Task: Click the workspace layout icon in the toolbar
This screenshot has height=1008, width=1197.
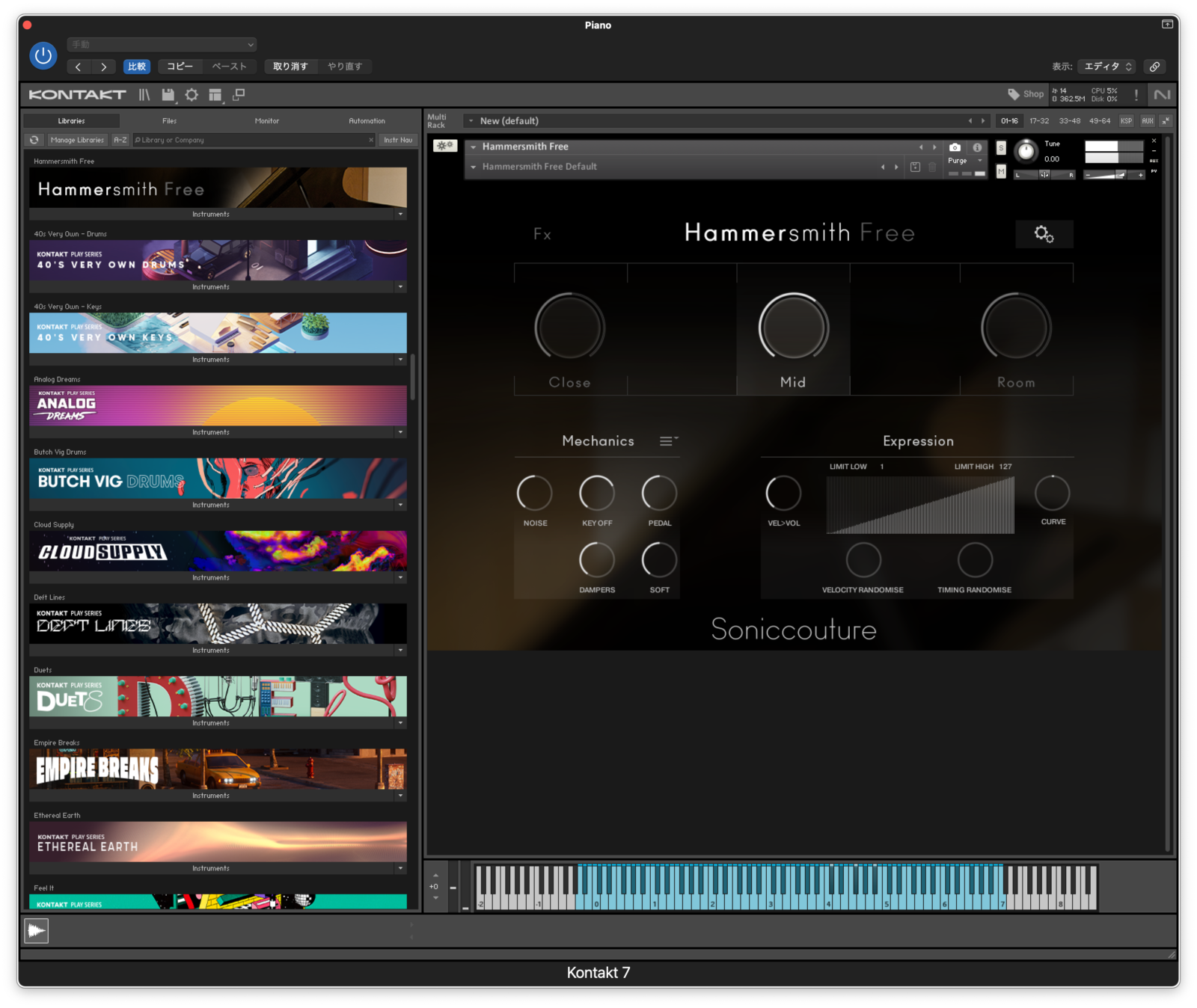Action: (215, 94)
